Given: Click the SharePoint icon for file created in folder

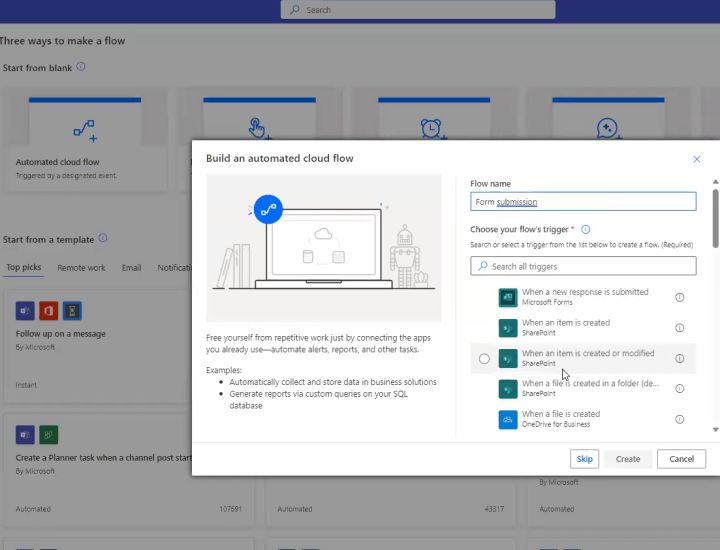Looking at the screenshot, I should (508, 389).
